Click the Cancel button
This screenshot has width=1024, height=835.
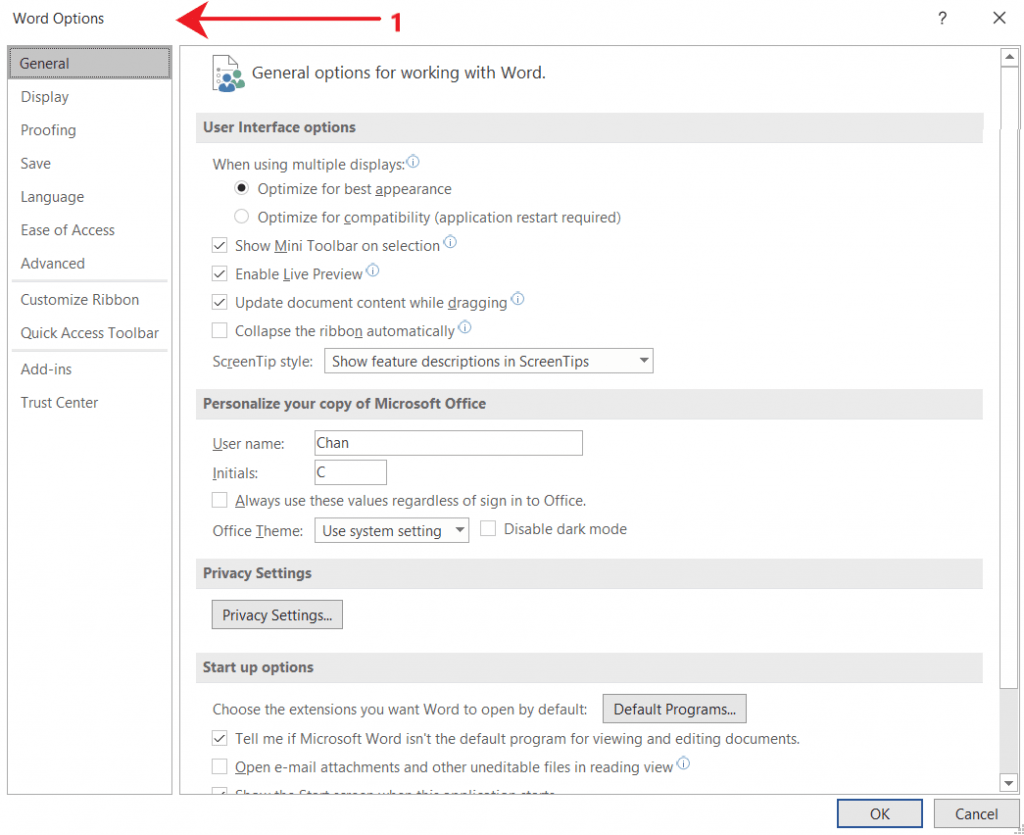[x=976, y=813]
